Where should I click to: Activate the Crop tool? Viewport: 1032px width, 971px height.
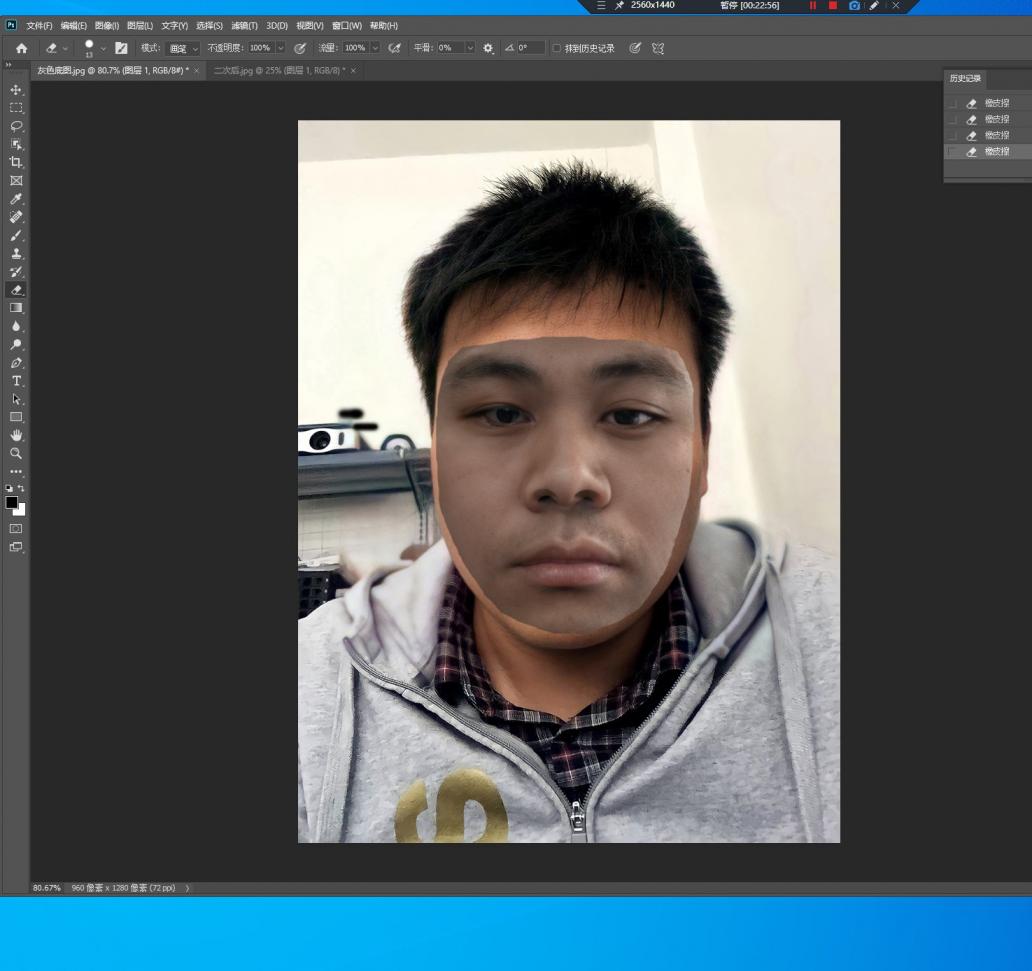[15, 162]
